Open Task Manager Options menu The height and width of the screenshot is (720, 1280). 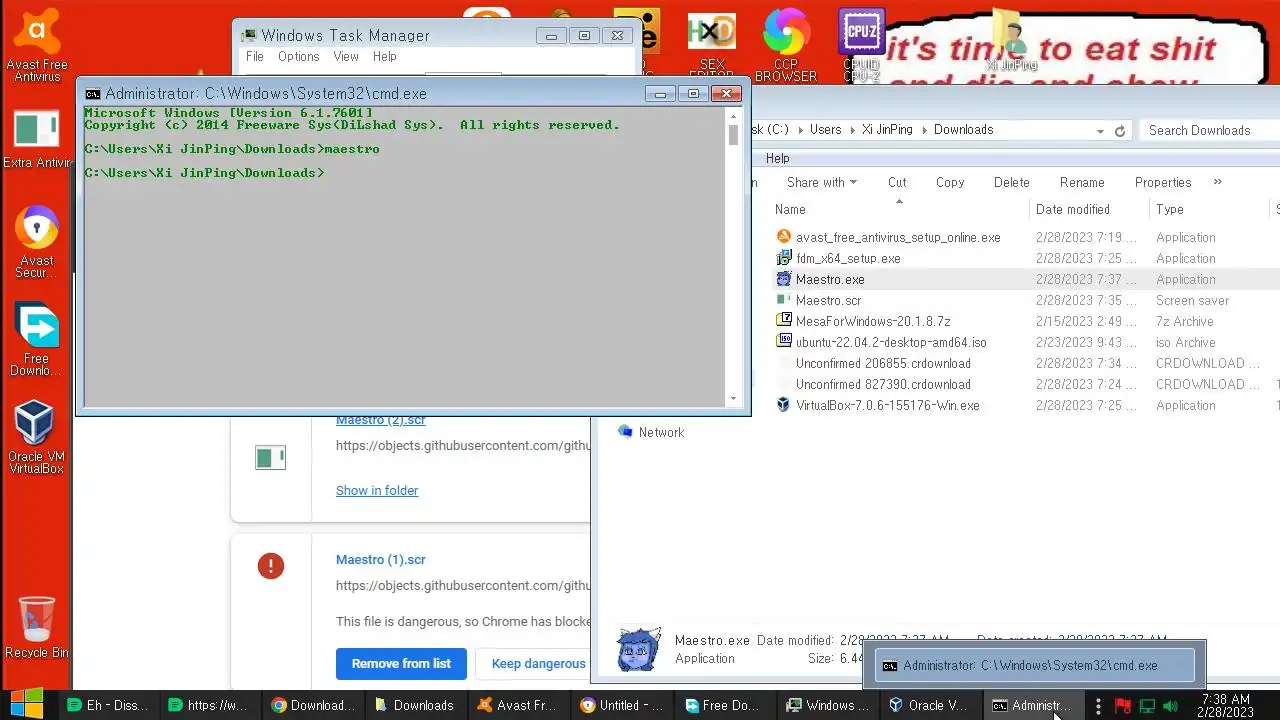click(299, 57)
